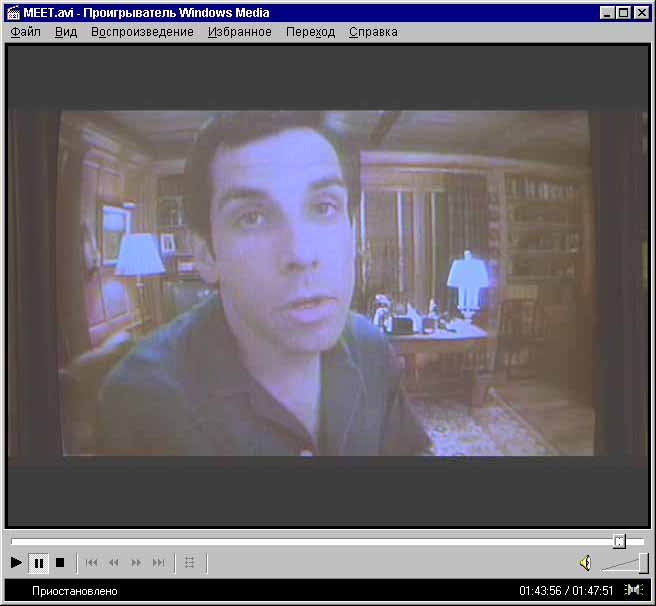Click the video display area

pos(328,285)
